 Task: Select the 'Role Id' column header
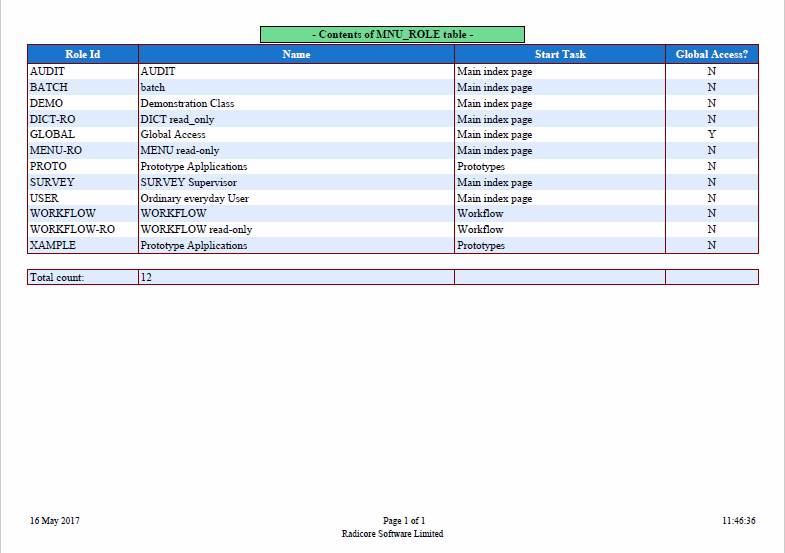pyautogui.click(x=82, y=54)
